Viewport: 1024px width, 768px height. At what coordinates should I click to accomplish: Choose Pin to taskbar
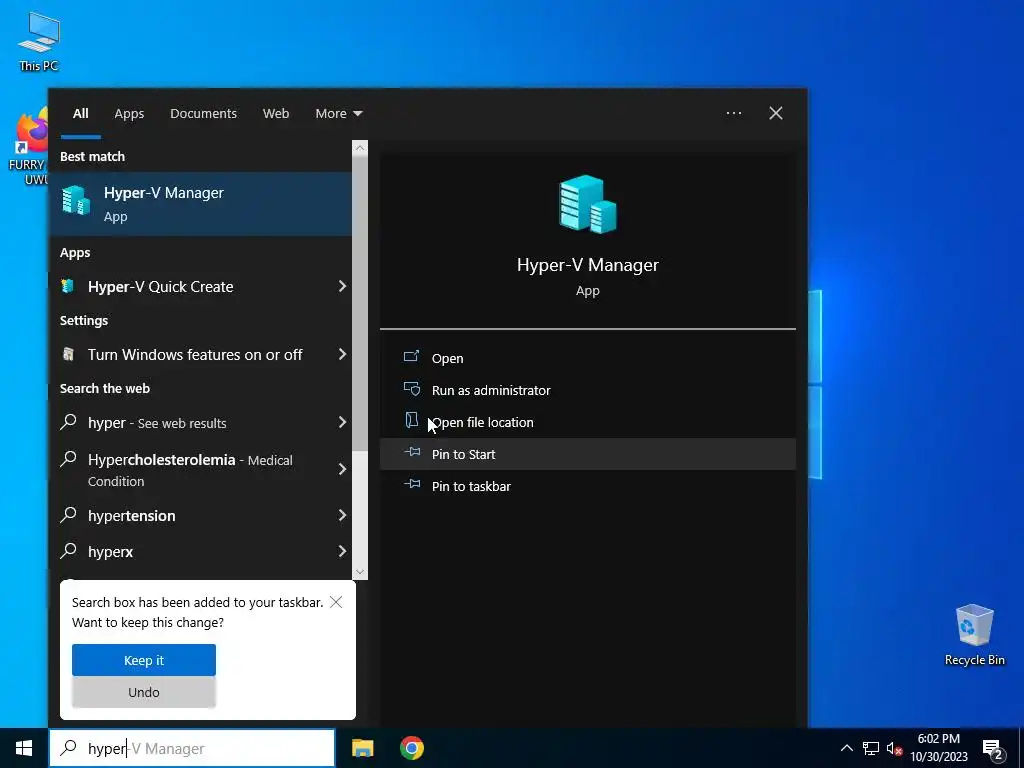tap(587, 486)
